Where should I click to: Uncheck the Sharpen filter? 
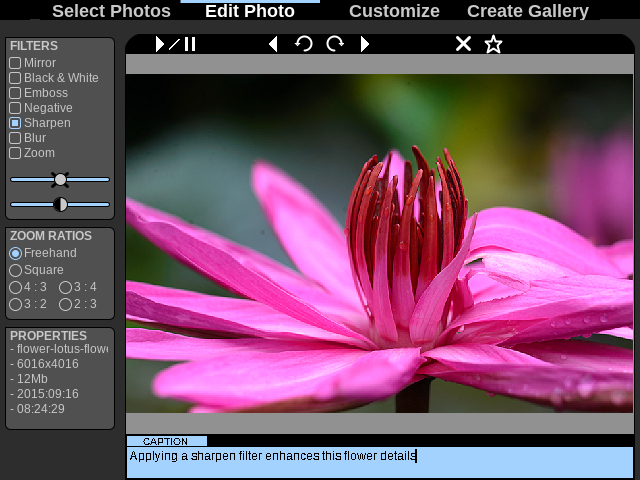tap(15, 123)
